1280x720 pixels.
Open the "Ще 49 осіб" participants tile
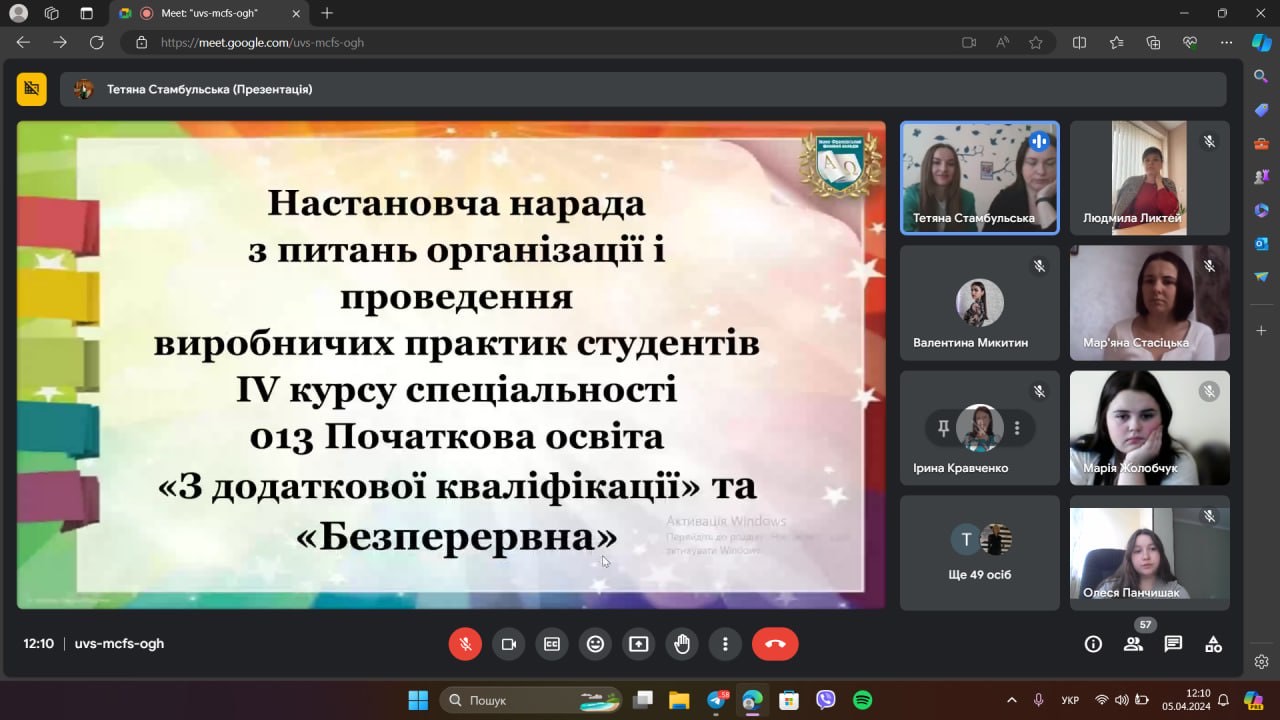[980, 553]
